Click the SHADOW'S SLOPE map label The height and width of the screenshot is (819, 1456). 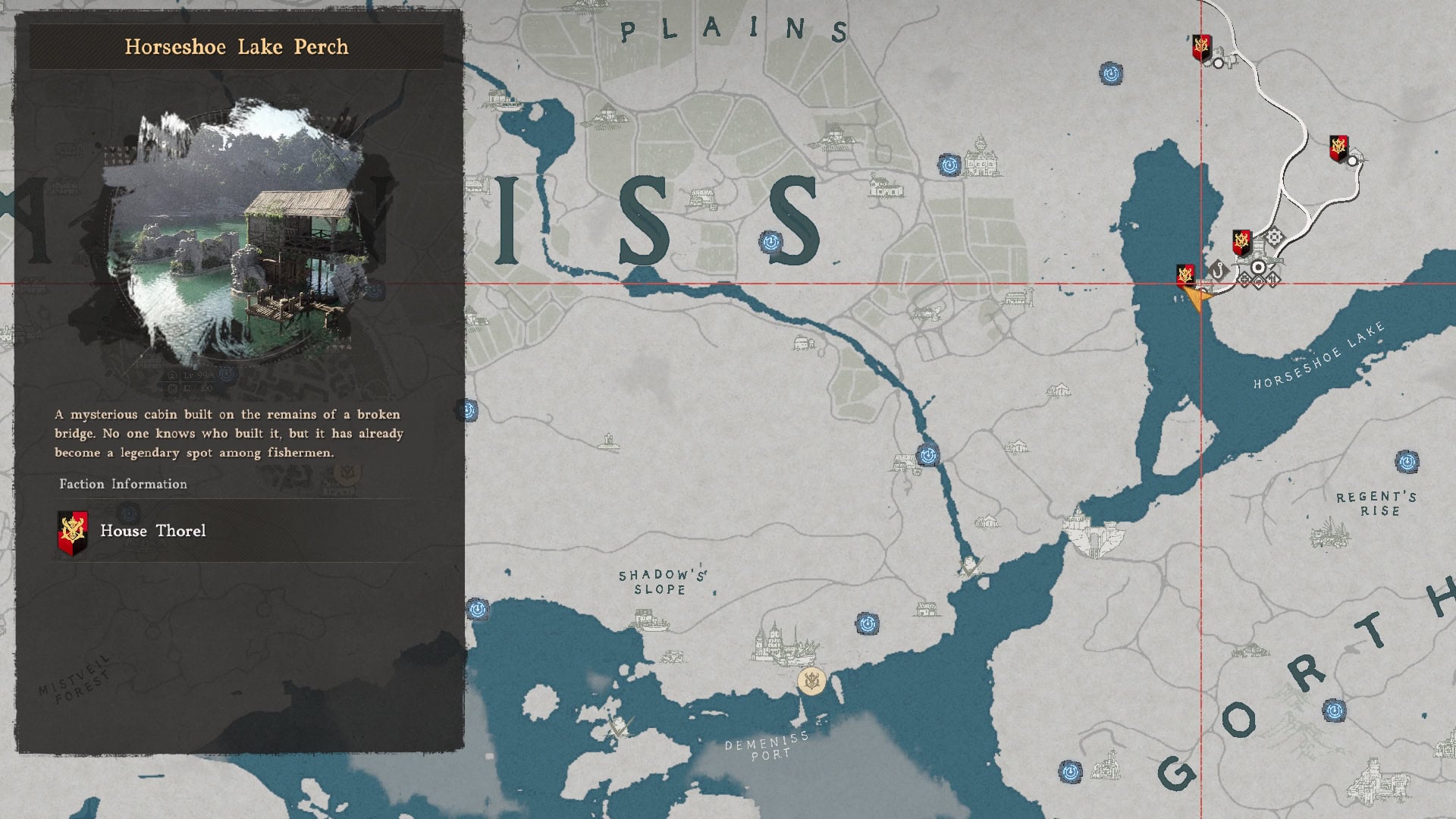pyautogui.click(x=662, y=582)
